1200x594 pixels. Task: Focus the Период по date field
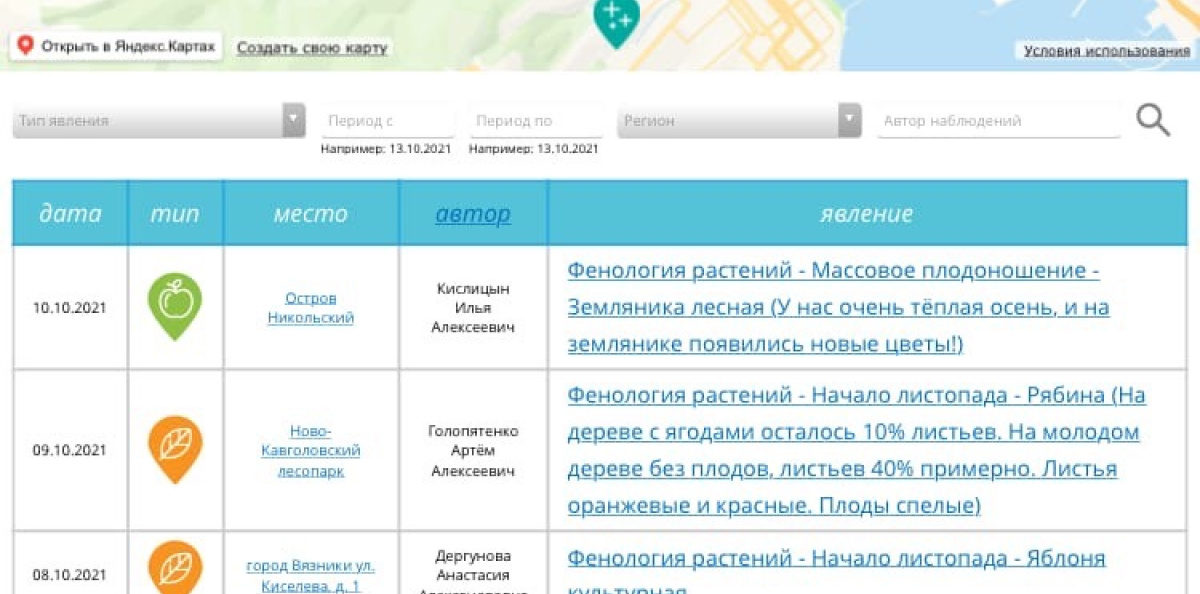click(x=536, y=121)
